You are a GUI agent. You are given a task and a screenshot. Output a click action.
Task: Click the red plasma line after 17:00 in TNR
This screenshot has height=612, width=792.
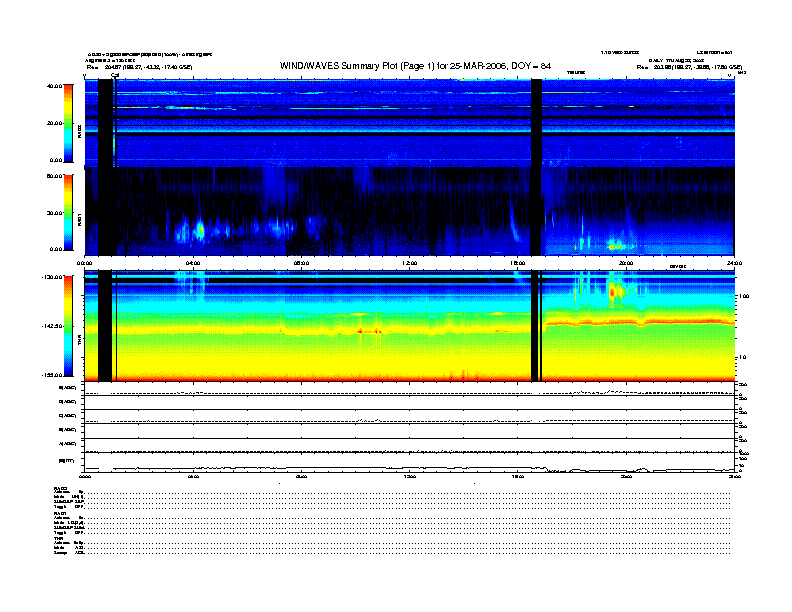pyautogui.click(x=639, y=322)
